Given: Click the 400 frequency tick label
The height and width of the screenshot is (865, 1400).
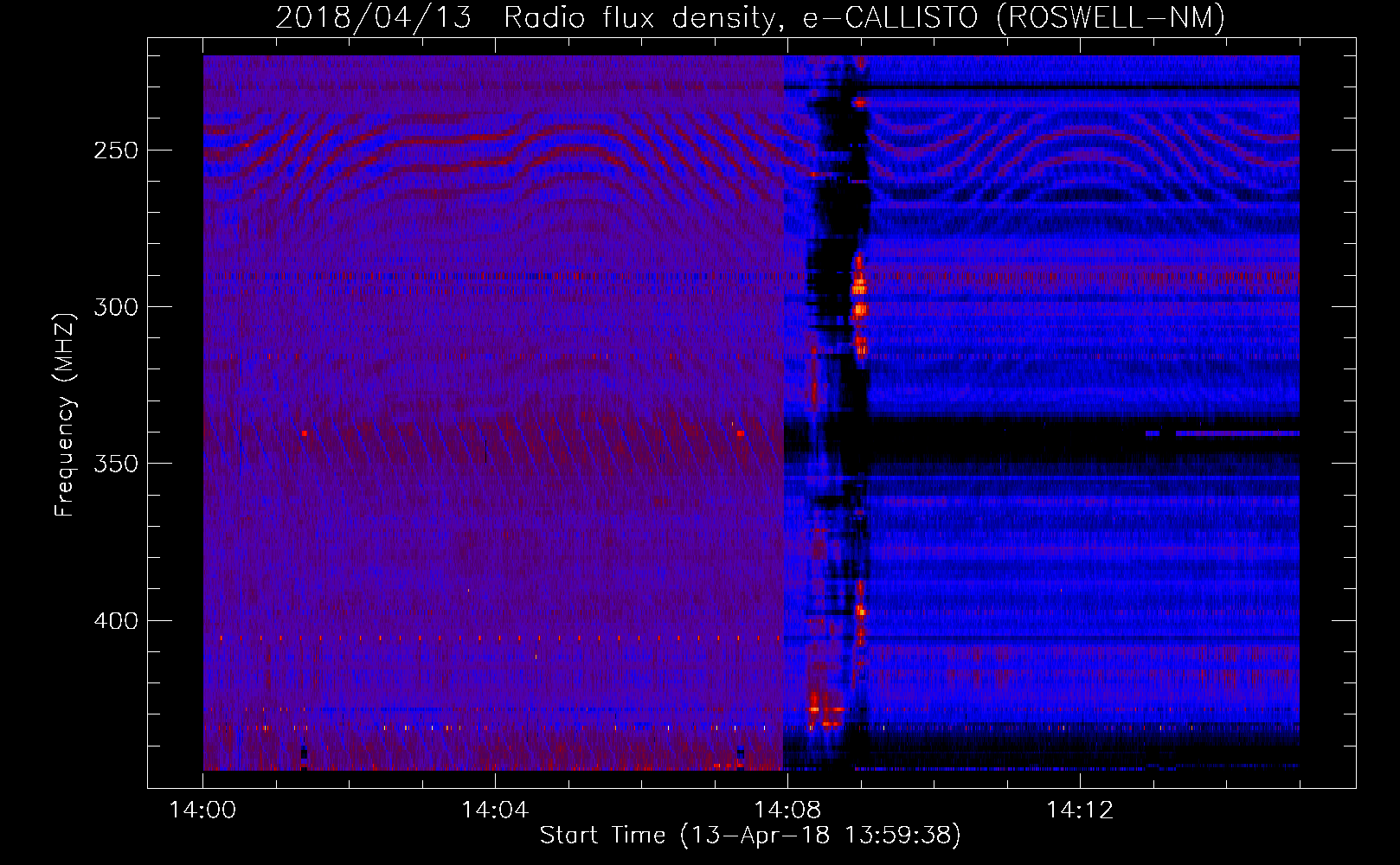Looking at the screenshot, I should (116, 621).
